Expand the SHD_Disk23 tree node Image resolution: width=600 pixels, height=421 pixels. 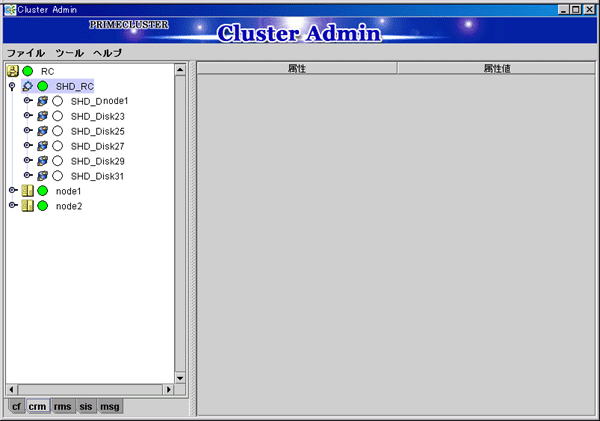[x=28, y=116]
